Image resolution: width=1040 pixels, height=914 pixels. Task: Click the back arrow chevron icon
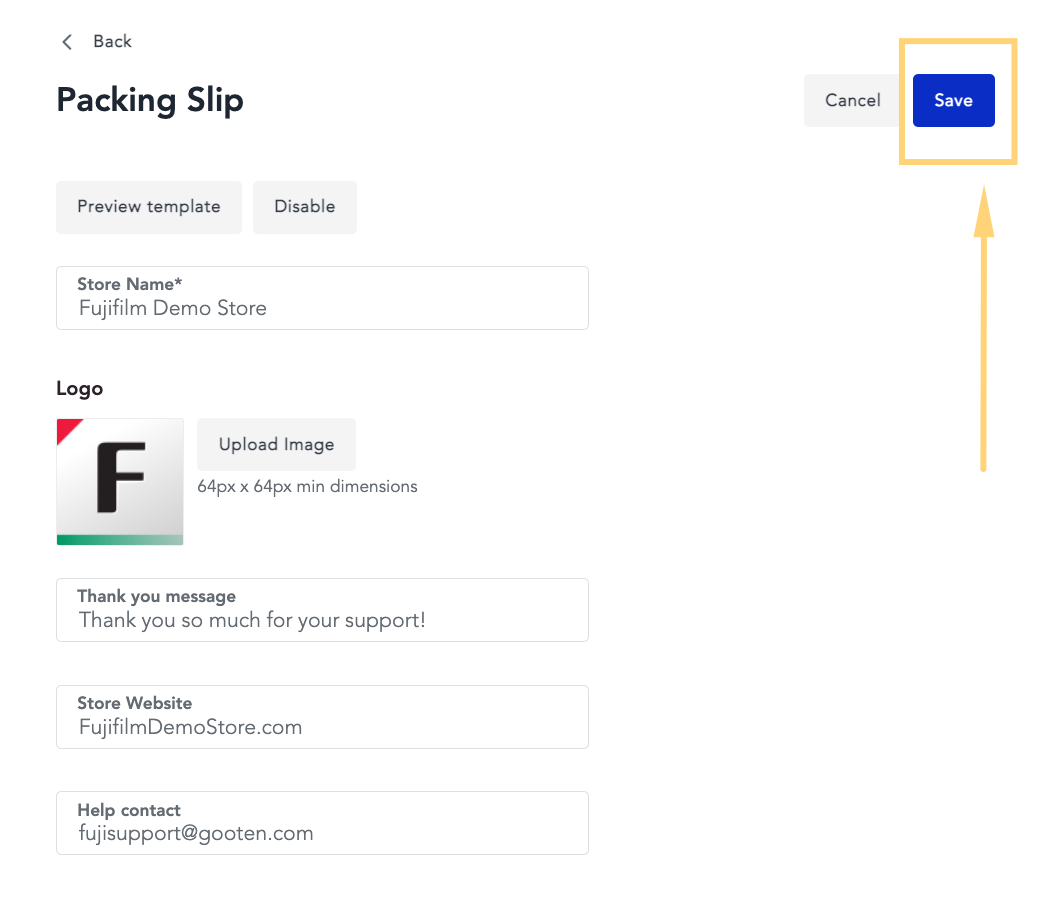67,42
